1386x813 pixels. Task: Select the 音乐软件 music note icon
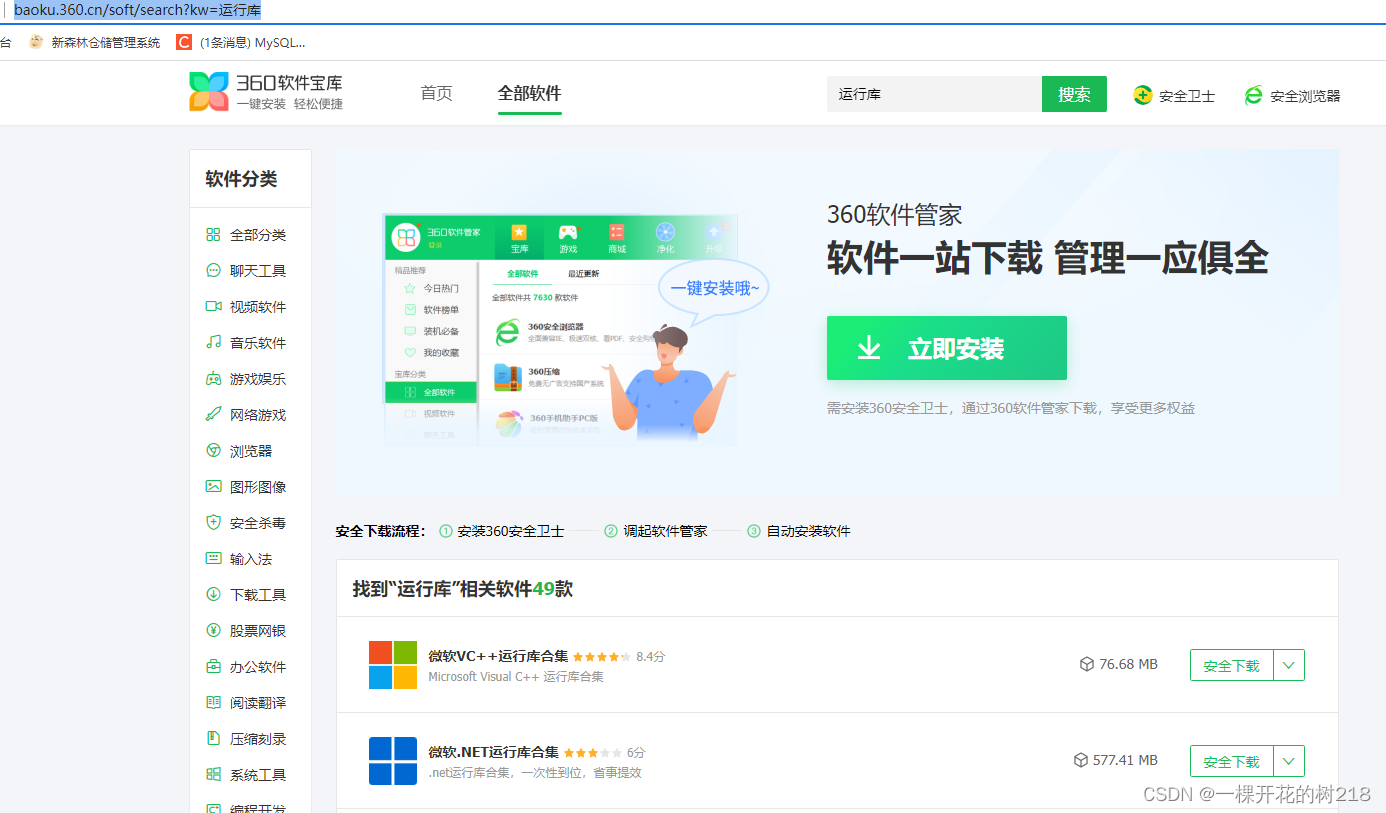click(x=213, y=343)
